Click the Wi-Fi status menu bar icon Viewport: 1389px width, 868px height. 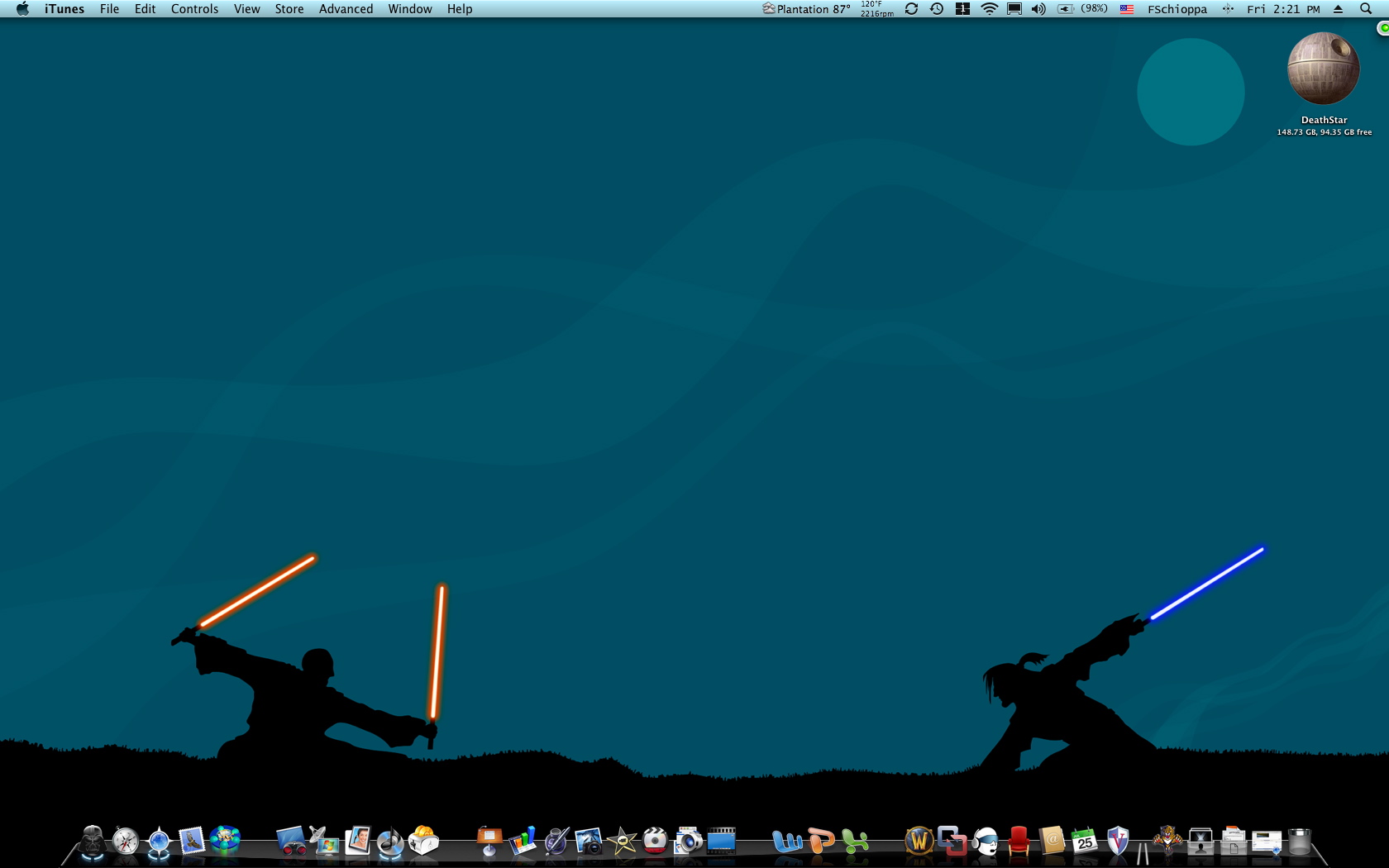point(989,9)
